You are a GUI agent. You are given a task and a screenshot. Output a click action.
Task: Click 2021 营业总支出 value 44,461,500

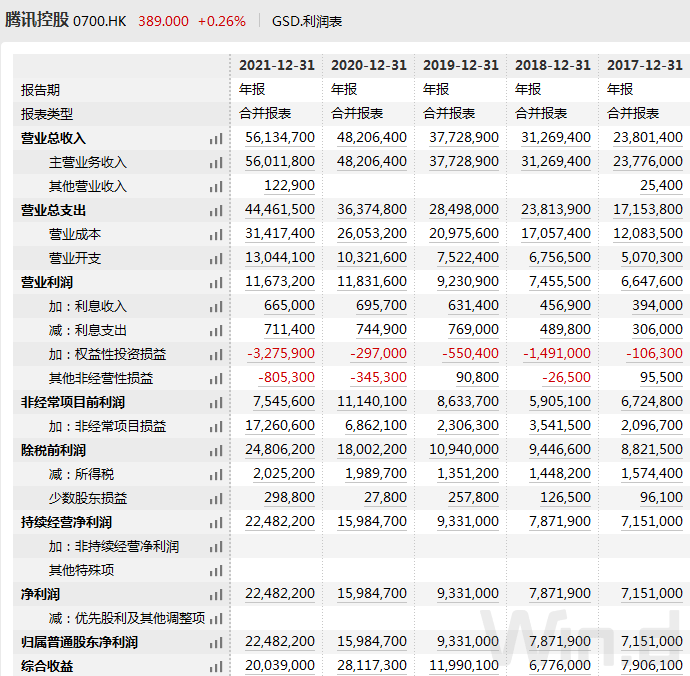coord(280,209)
